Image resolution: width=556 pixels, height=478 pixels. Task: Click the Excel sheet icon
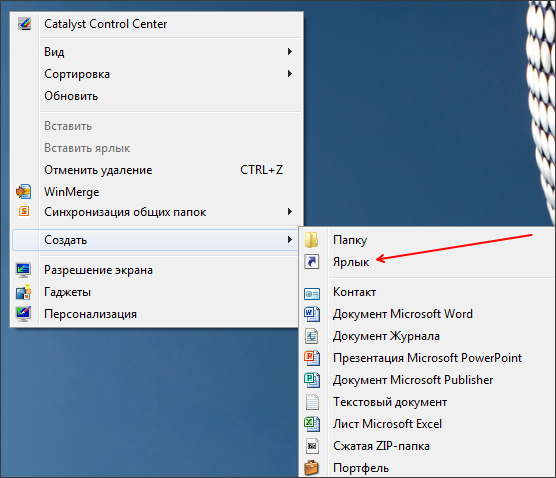point(312,424)
